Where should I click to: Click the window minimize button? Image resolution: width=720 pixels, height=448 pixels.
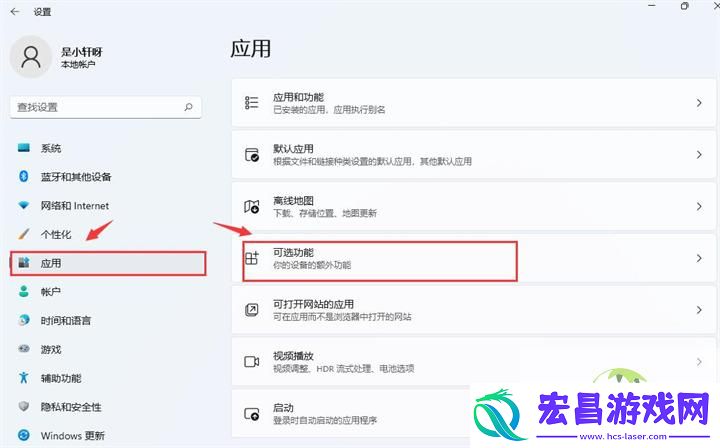[x=652, y=6]
